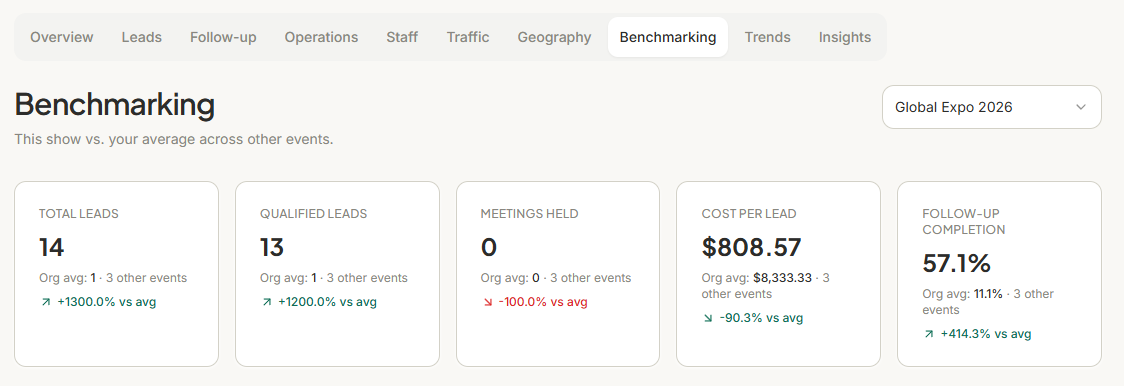Click the red down arrow beside -100.0% vs avg
This screenshot has width=1124, height=386.
(487, 302)
